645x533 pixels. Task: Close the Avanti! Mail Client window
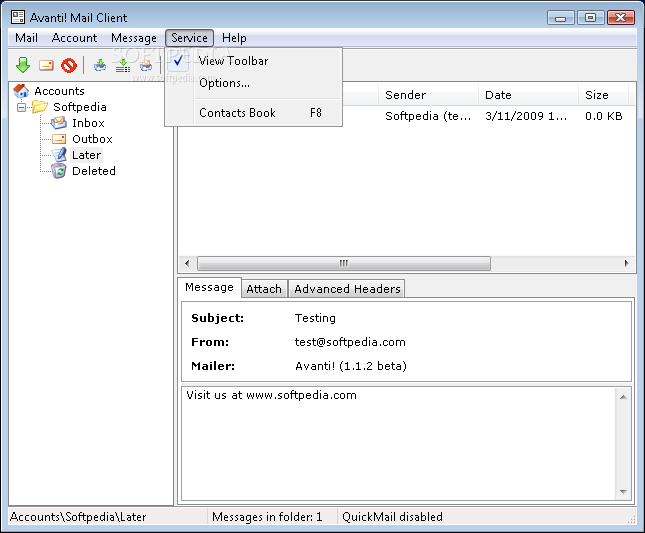pyautogui.click(x=621, y=18)
